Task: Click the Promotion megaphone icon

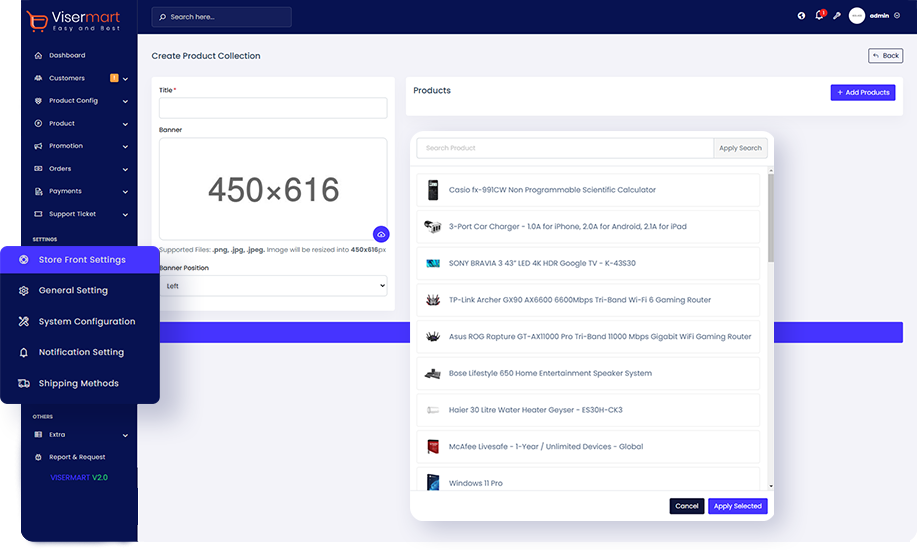Action: (39, 146)
